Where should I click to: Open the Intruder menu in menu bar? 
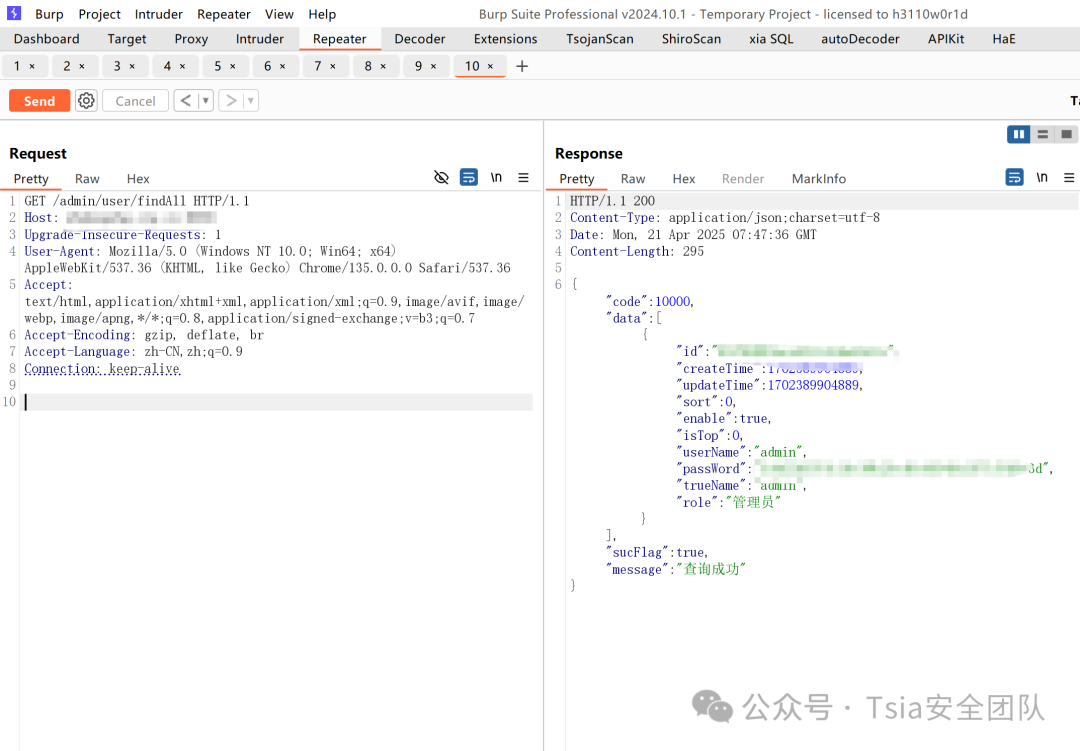(158, 14)
